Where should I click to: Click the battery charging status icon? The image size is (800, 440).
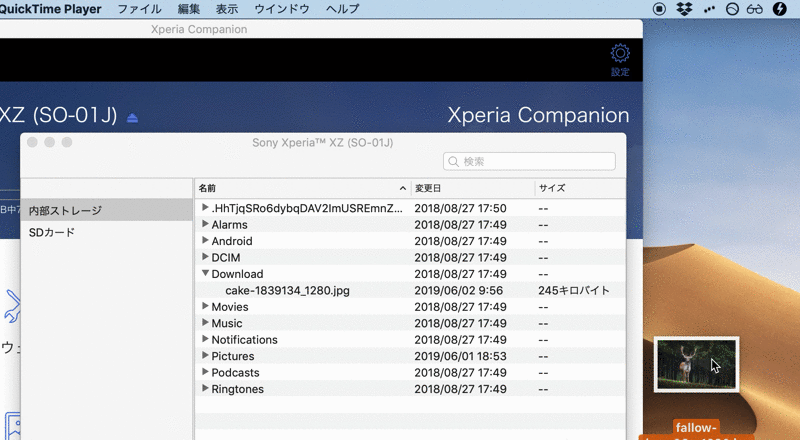point(780,9)
